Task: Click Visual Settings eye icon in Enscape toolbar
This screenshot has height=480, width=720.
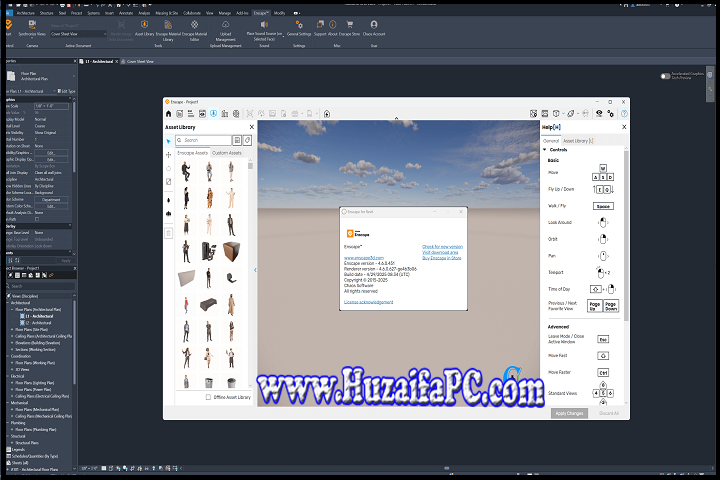Action: click(x=599, y=113)
